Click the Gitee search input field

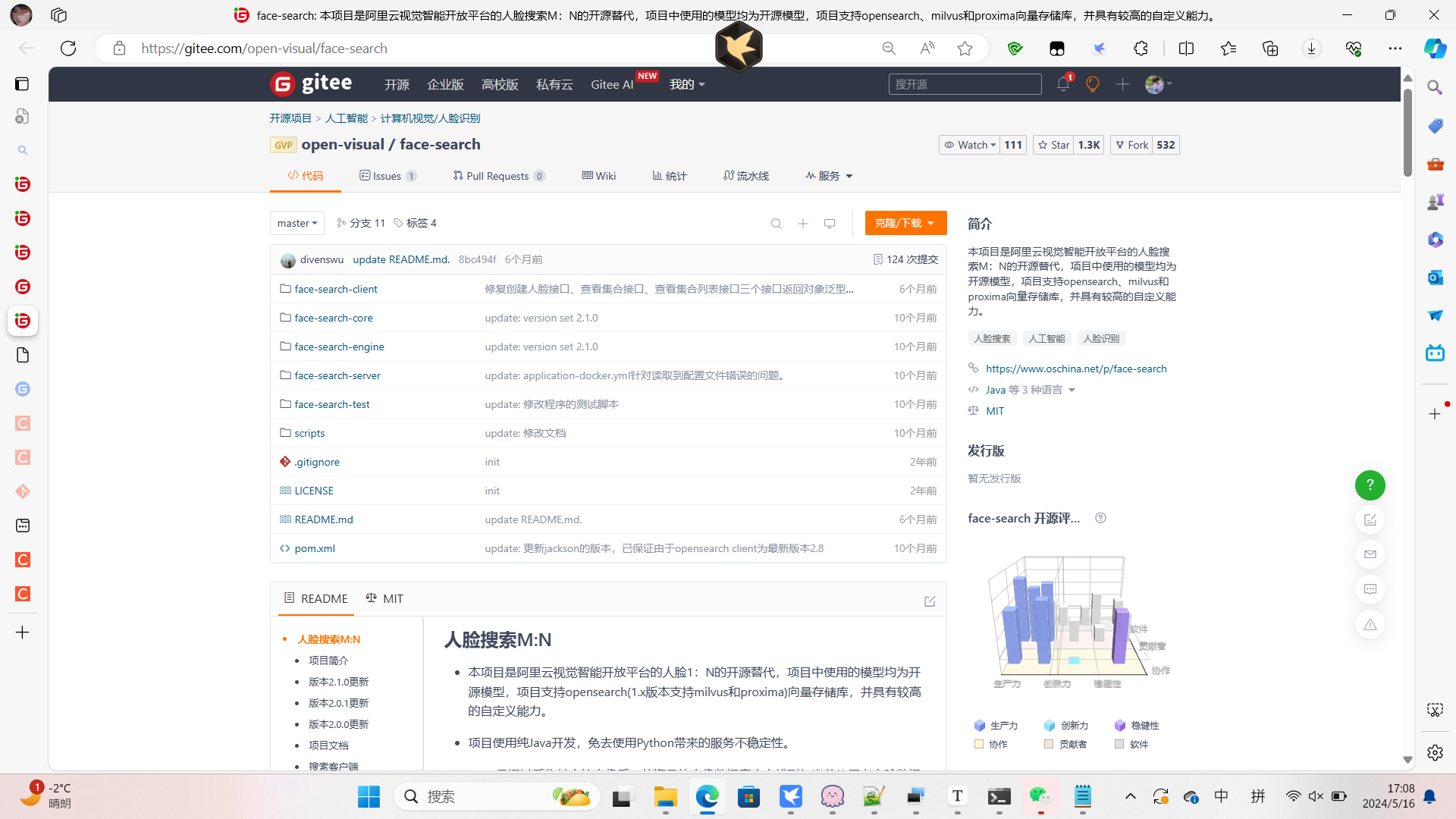tap(964, 84)
